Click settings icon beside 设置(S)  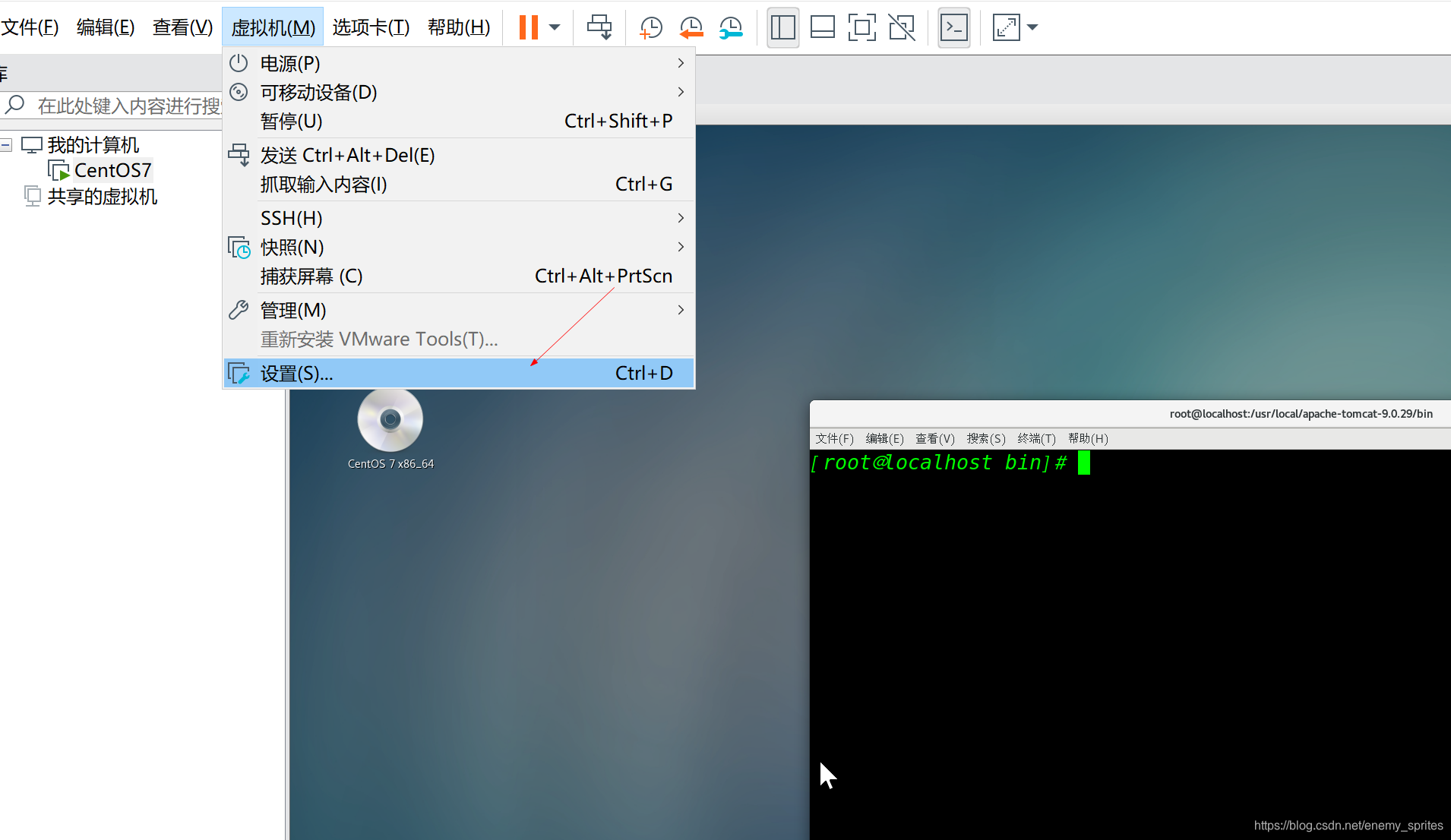pyautogui.click(x=239, y=373)
